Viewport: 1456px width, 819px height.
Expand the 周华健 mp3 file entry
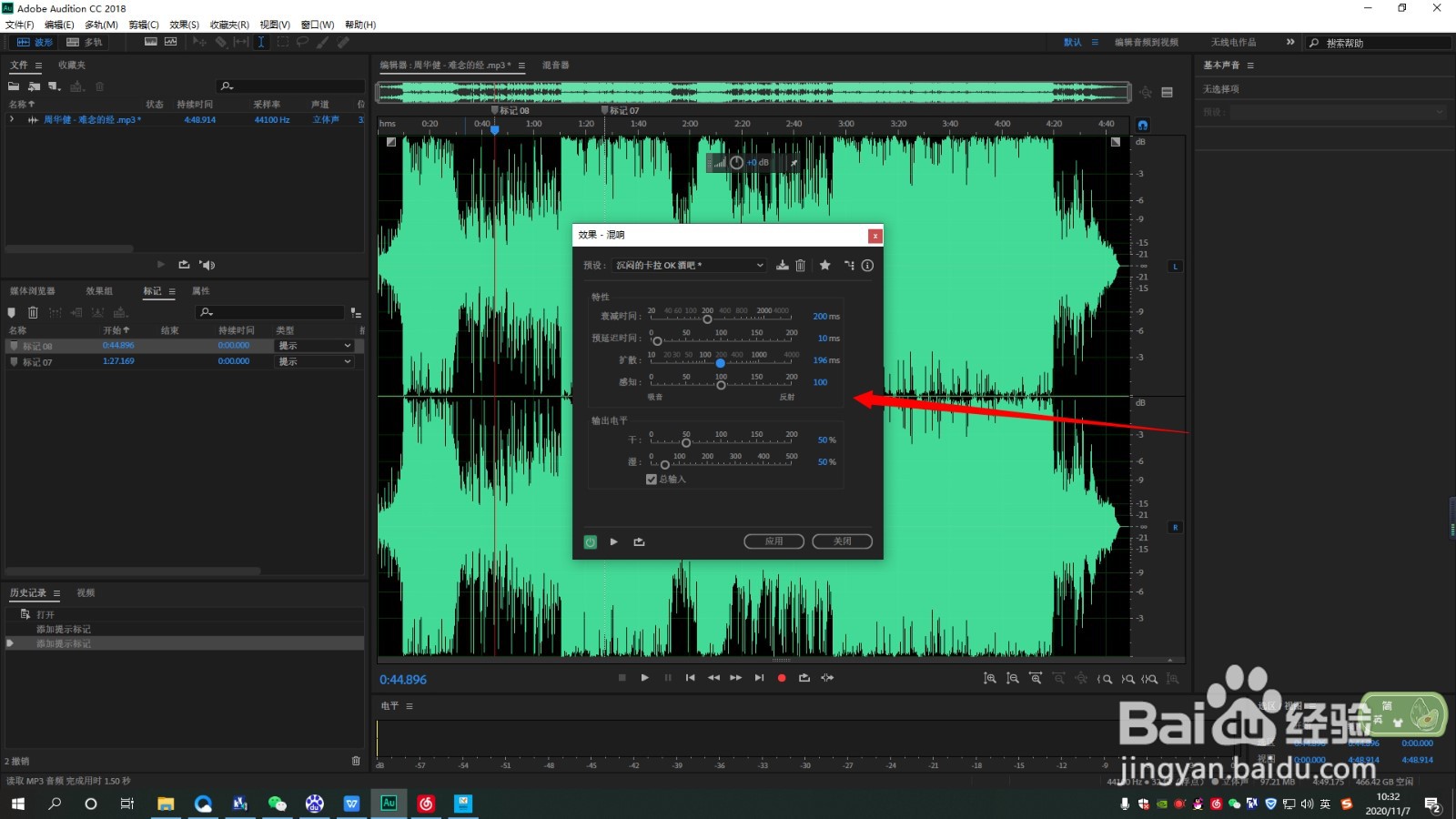(12, 119)
